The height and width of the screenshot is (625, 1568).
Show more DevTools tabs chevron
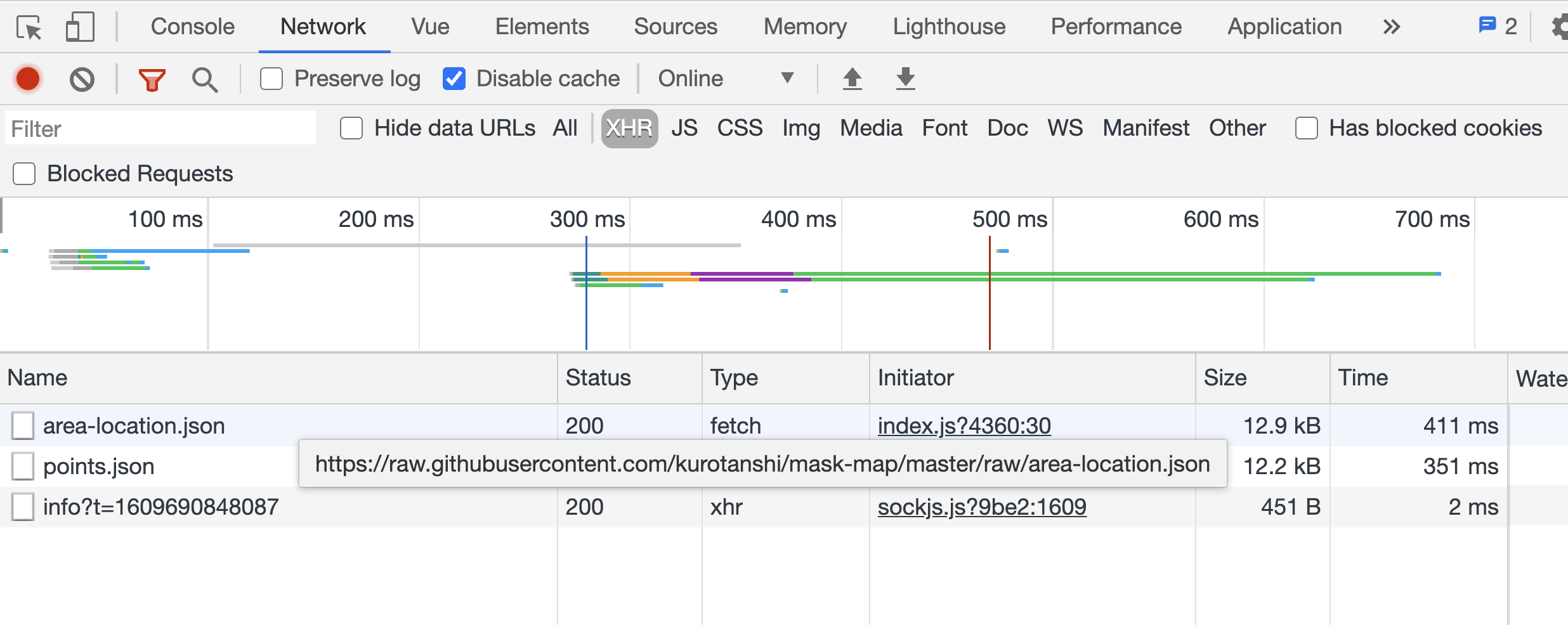pyautogui.click(x=1391, y=27)
